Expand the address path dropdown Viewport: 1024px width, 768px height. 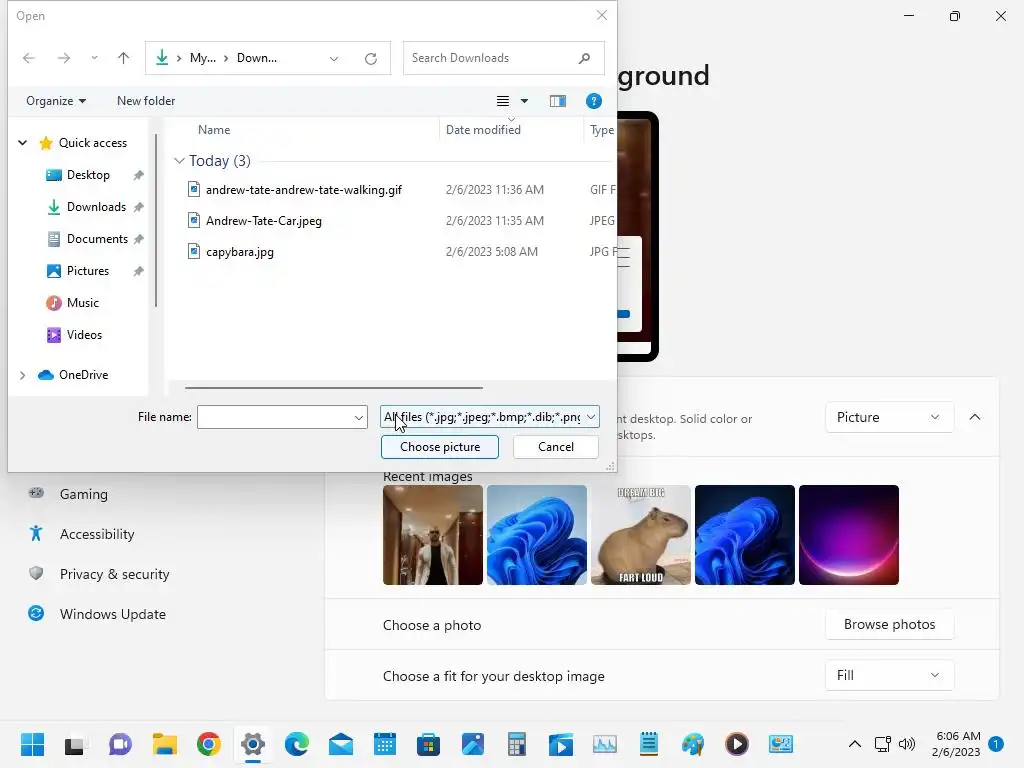point(334,59)
